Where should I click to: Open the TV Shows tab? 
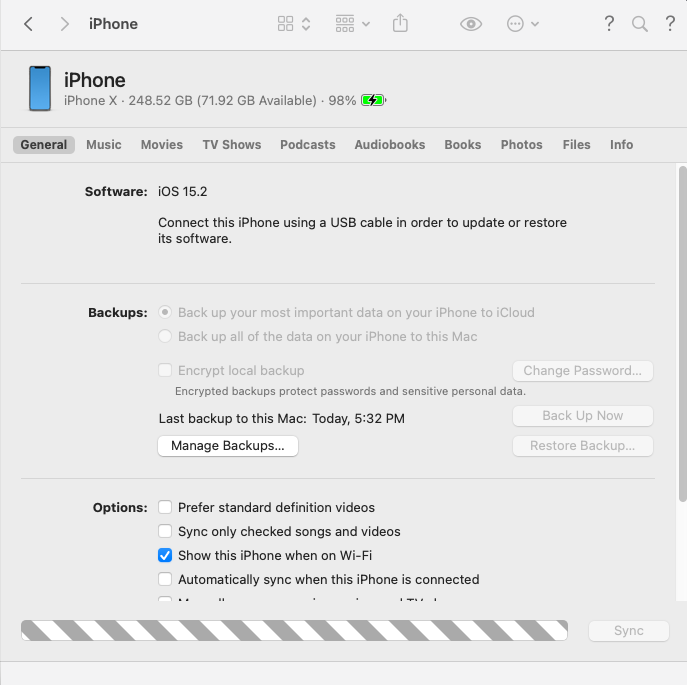click(x=232, y=145)
